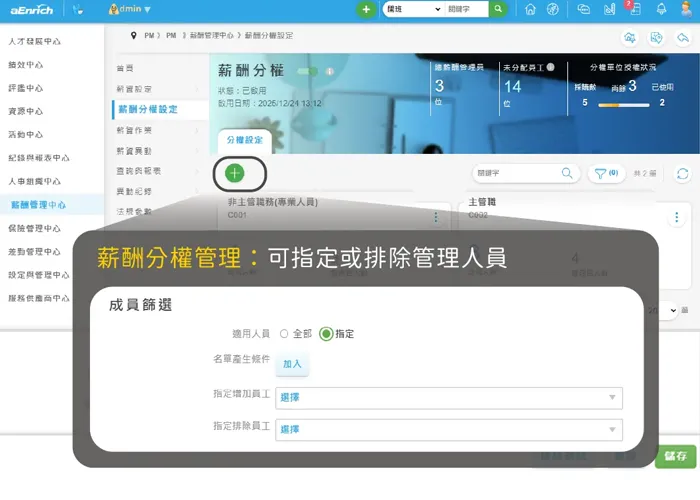The height and width of the screenshot is (500, 700).
Task: Expand 查詢與報表 submenu arrow
Action: [197, 171]
